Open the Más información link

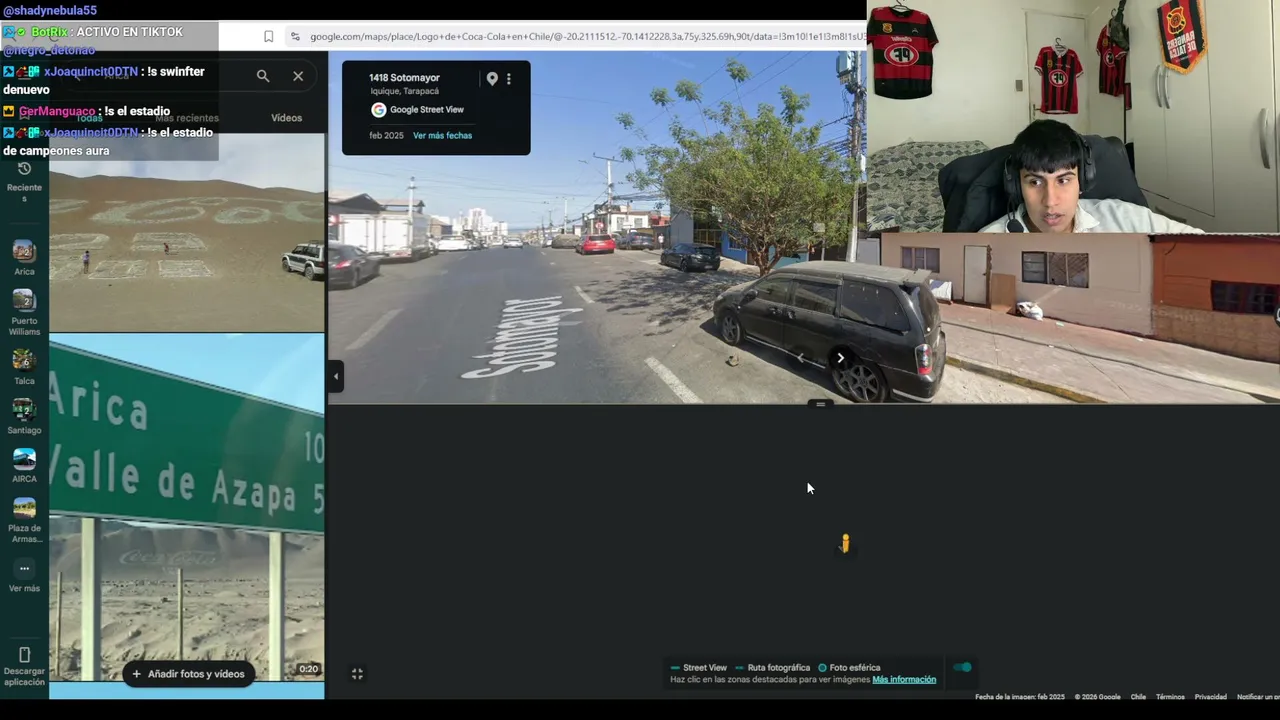click(904, 680)
